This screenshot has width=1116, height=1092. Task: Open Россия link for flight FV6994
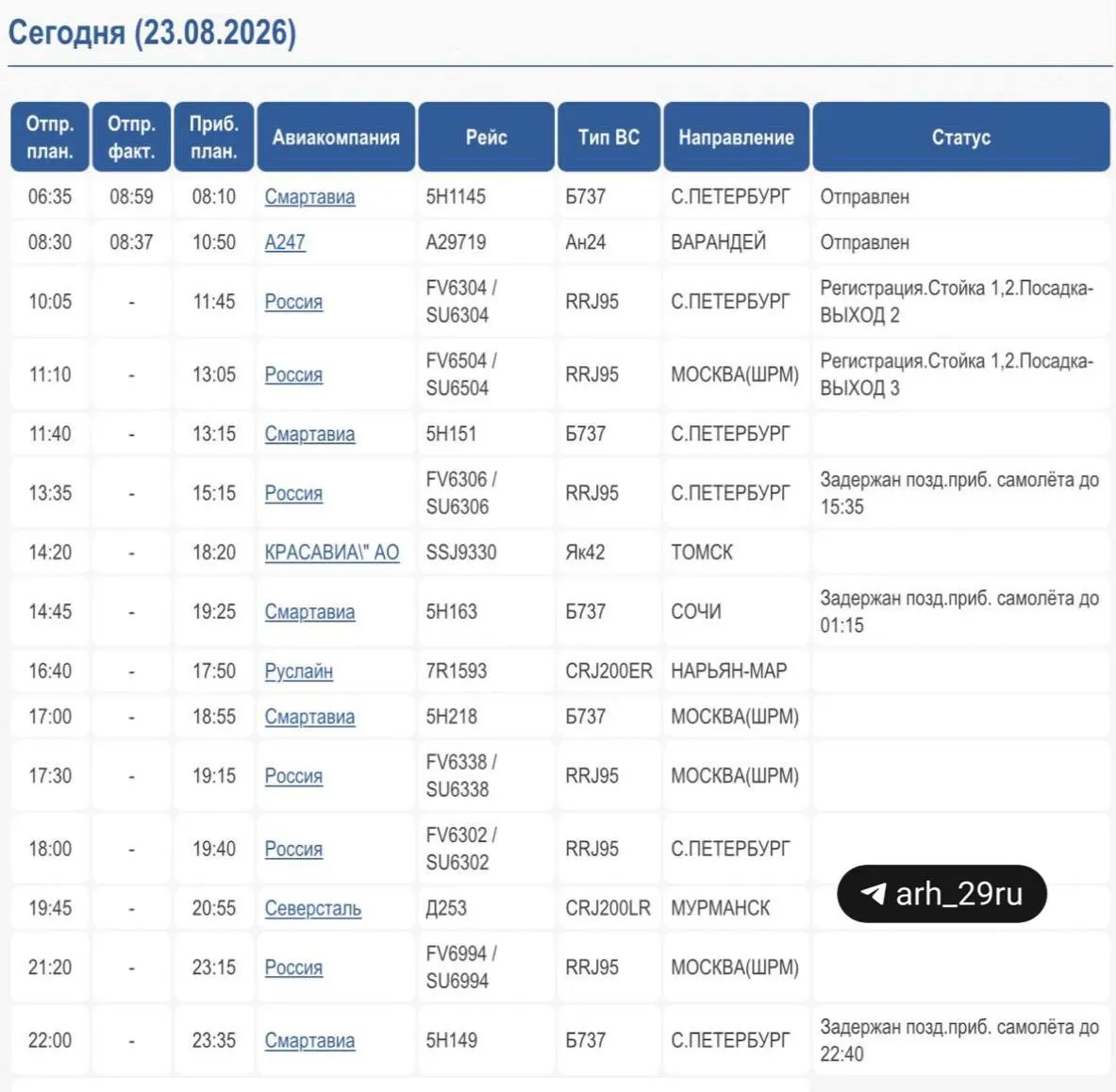(x=293, y=968)
